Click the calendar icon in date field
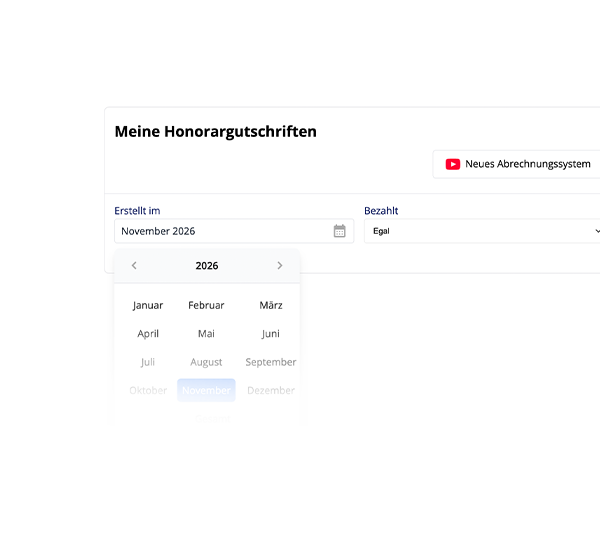The height and width of the screenshot is (554, 600). click(339, 231)
